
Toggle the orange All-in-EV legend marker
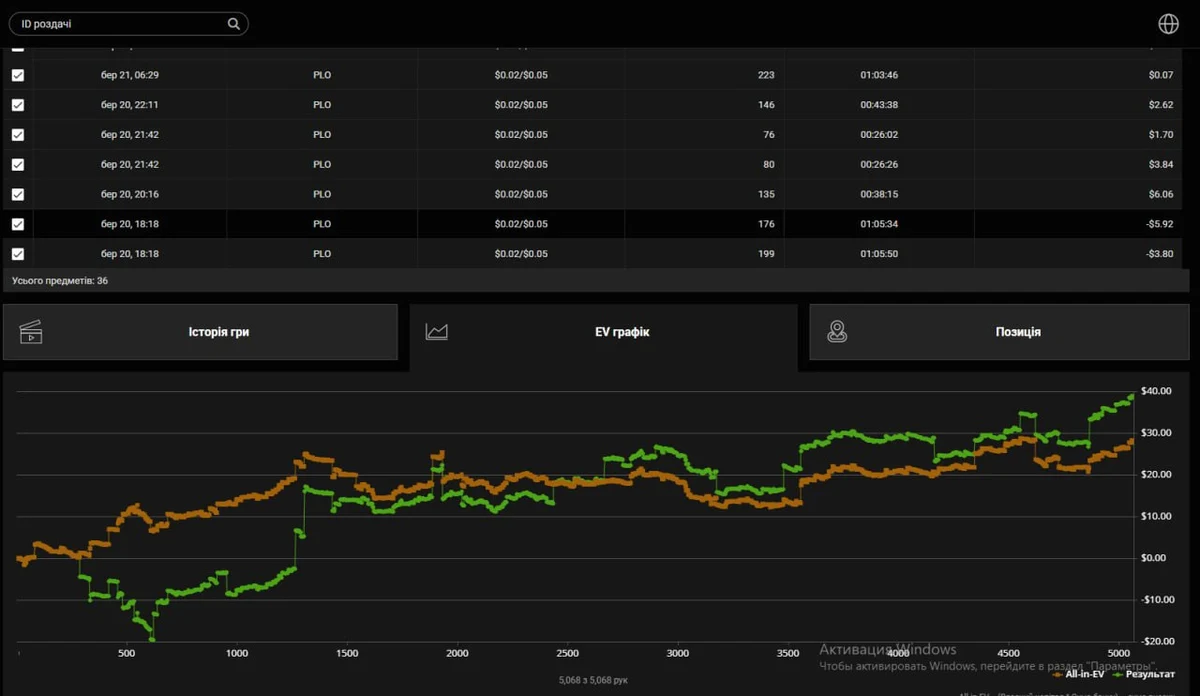(x=1058, y=674)
